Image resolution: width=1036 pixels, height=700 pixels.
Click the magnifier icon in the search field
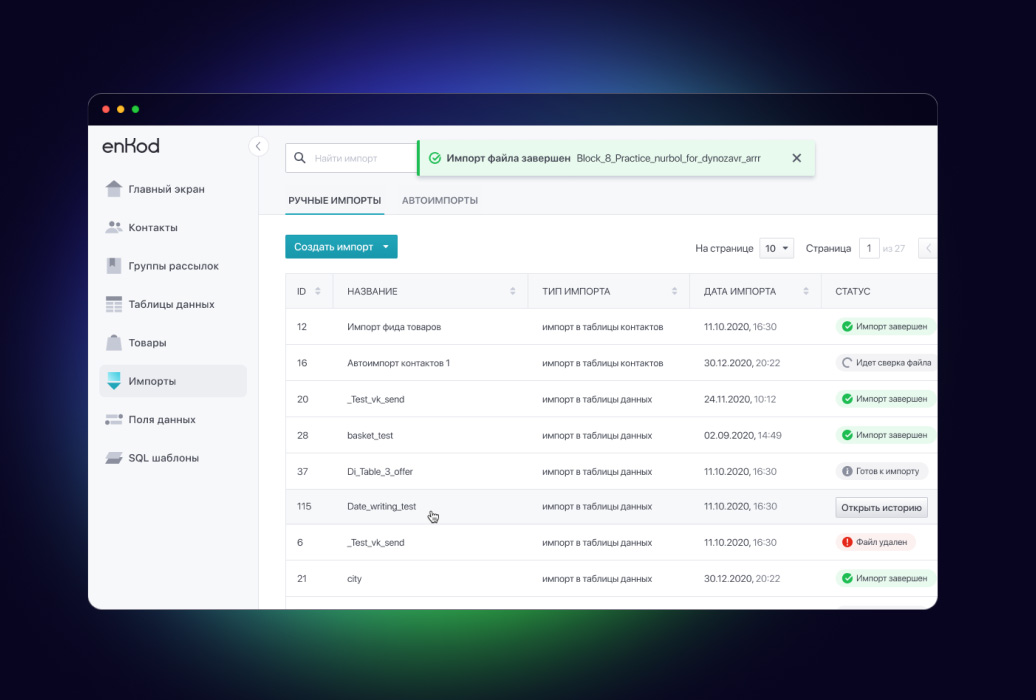click(x=299, y=157)
